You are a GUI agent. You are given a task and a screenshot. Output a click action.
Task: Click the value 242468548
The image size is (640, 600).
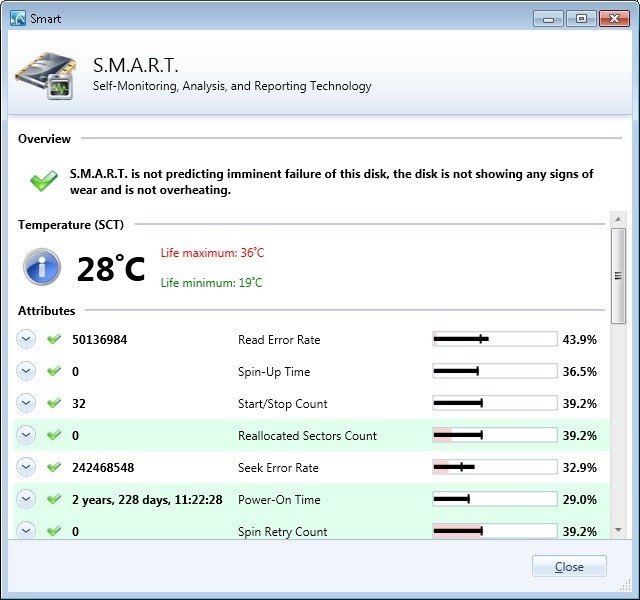[x=103, y=467]
